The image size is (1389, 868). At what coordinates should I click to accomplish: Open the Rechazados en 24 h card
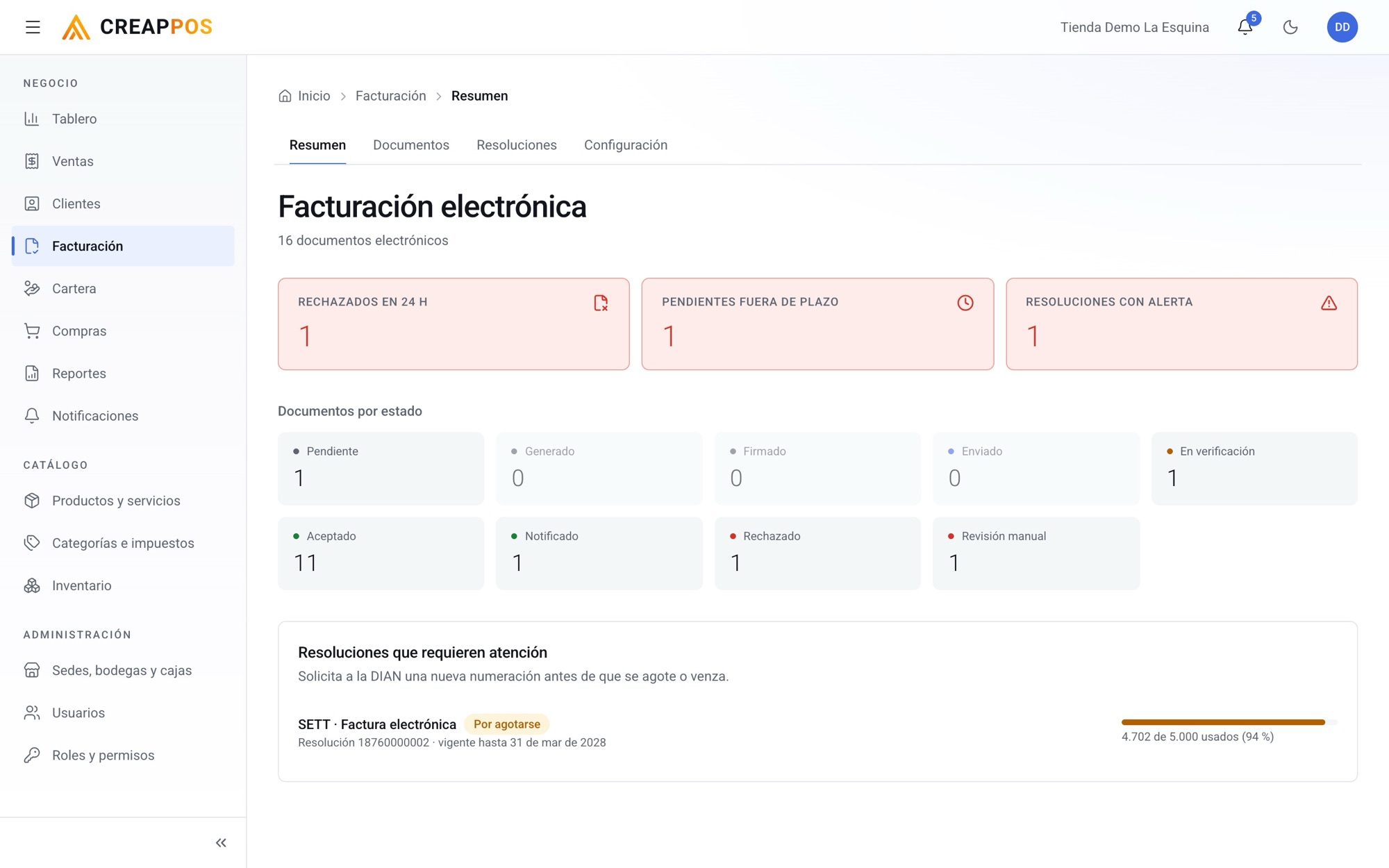click(454, 324)
